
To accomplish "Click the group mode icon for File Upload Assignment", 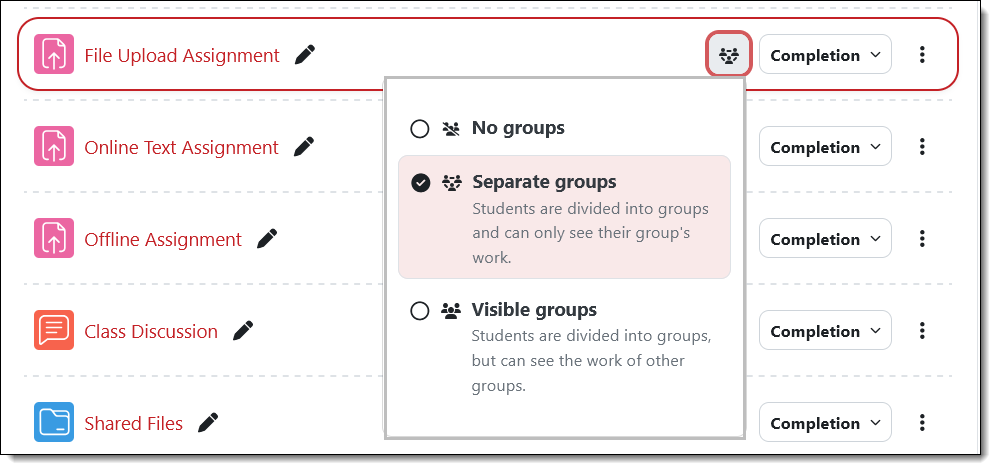I will click(x=729, y=56).
